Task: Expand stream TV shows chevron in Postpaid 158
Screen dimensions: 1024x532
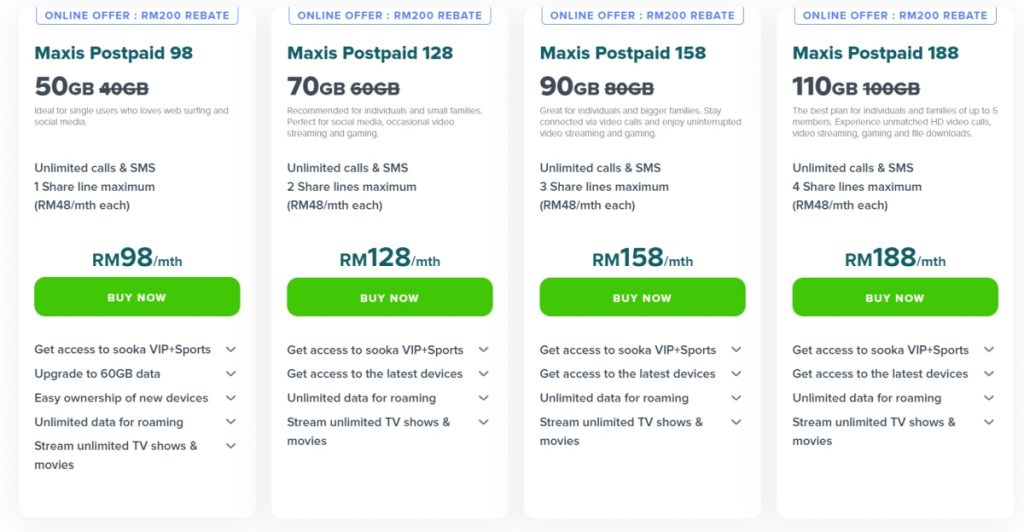Action: 736,422
